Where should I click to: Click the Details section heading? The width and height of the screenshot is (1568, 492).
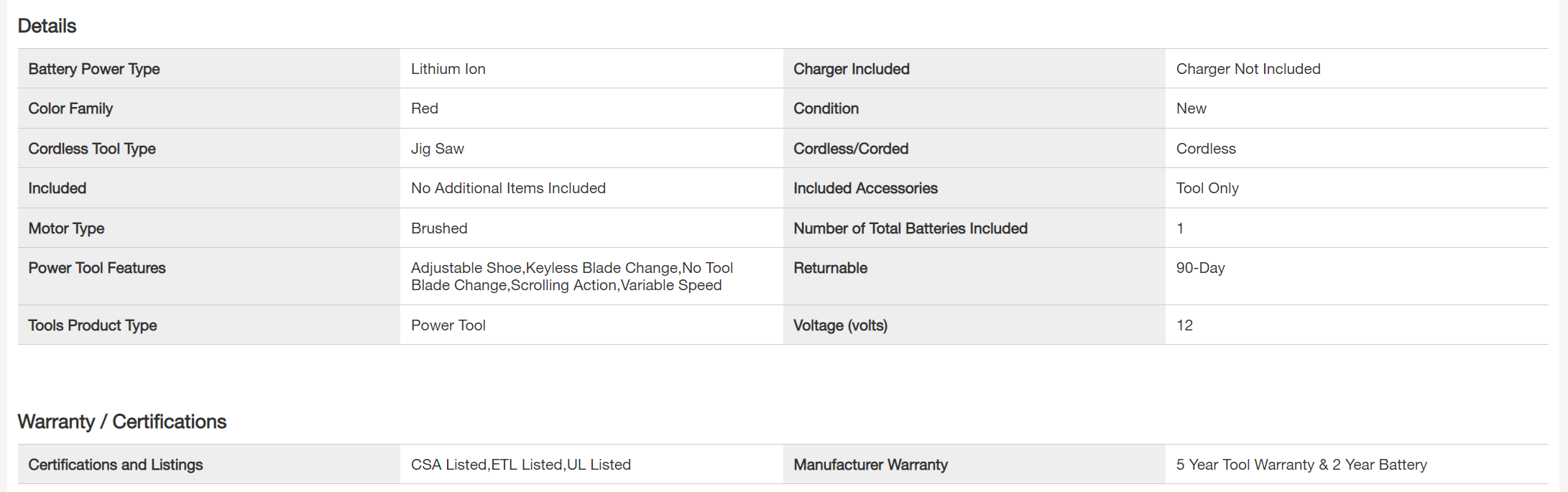[47, 26]
